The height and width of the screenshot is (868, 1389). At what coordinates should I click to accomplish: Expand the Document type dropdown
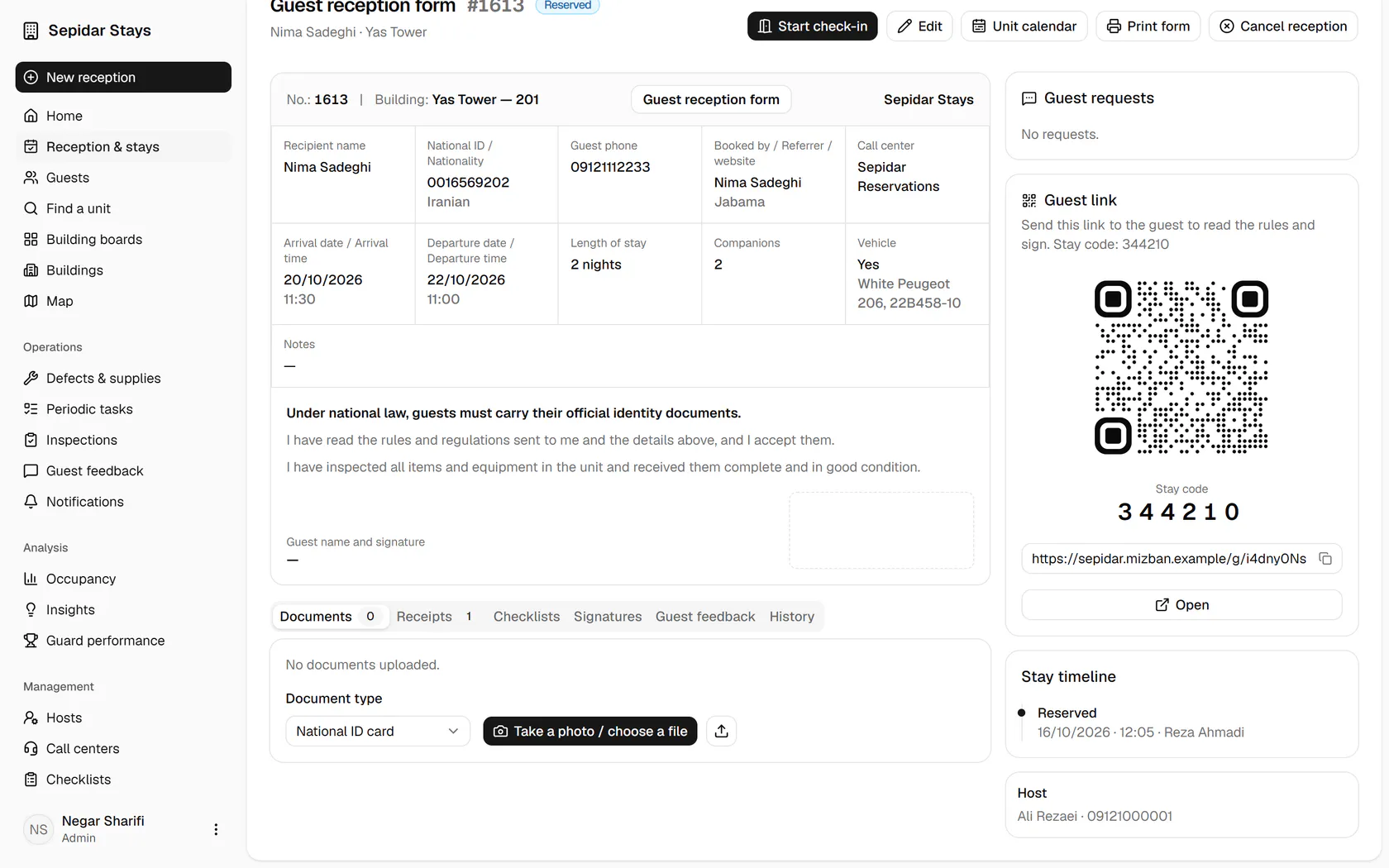(378, 731)
